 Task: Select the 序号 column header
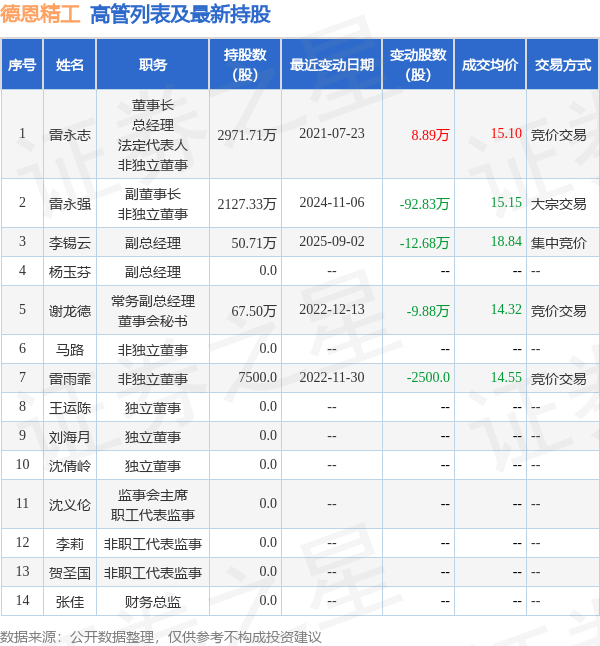22,65
